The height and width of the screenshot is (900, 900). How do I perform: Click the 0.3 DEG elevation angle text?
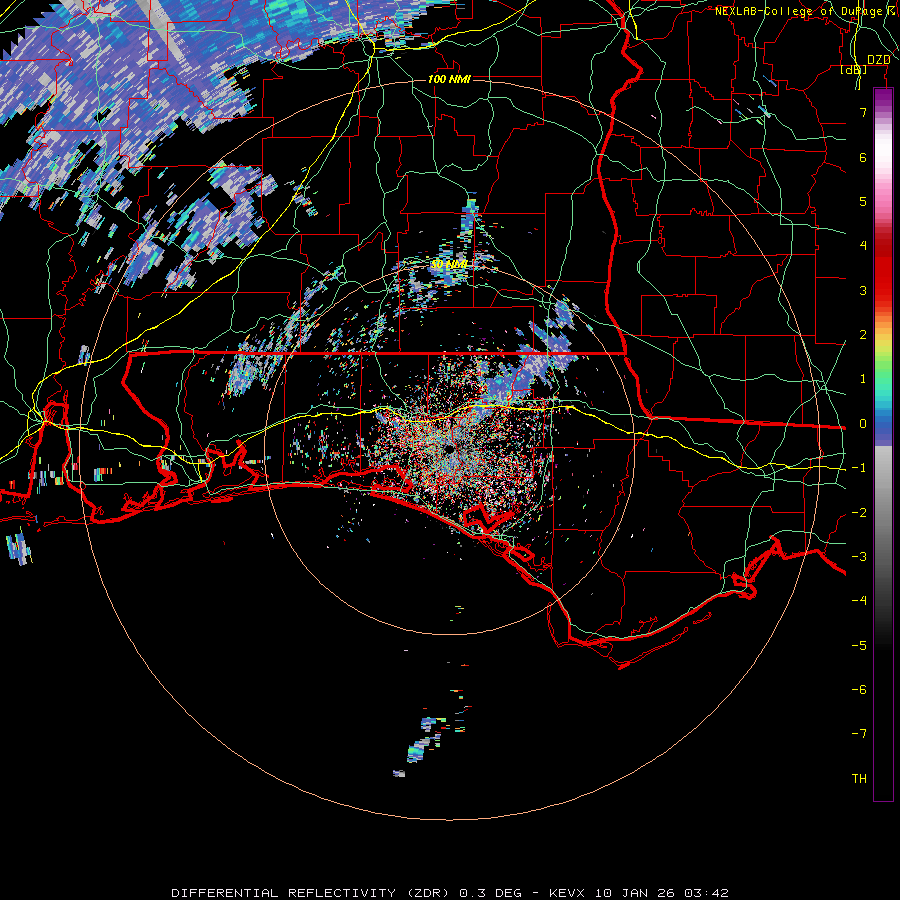click(491, 893)
